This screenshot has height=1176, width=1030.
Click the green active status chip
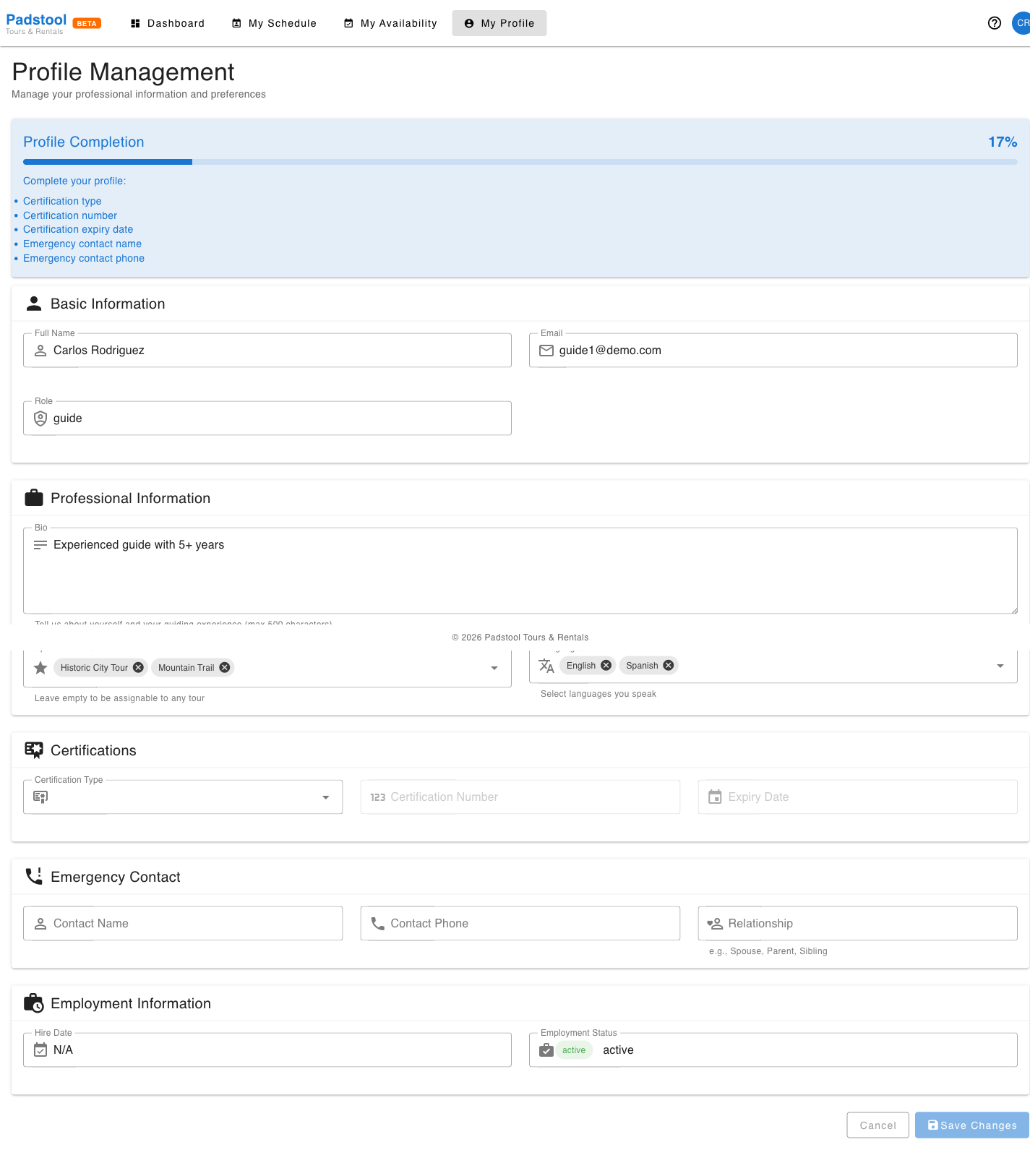(574, 1050)
